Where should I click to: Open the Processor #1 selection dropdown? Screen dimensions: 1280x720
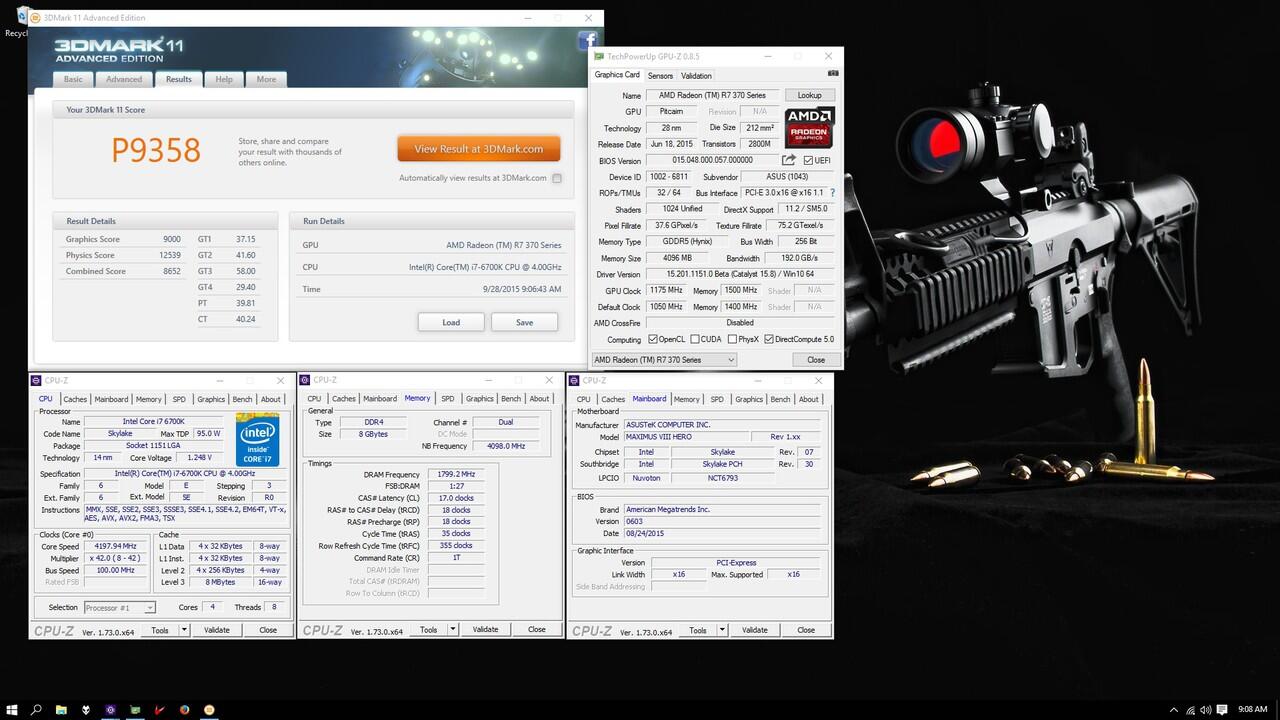pyautogui.click(x=119, y=607)
